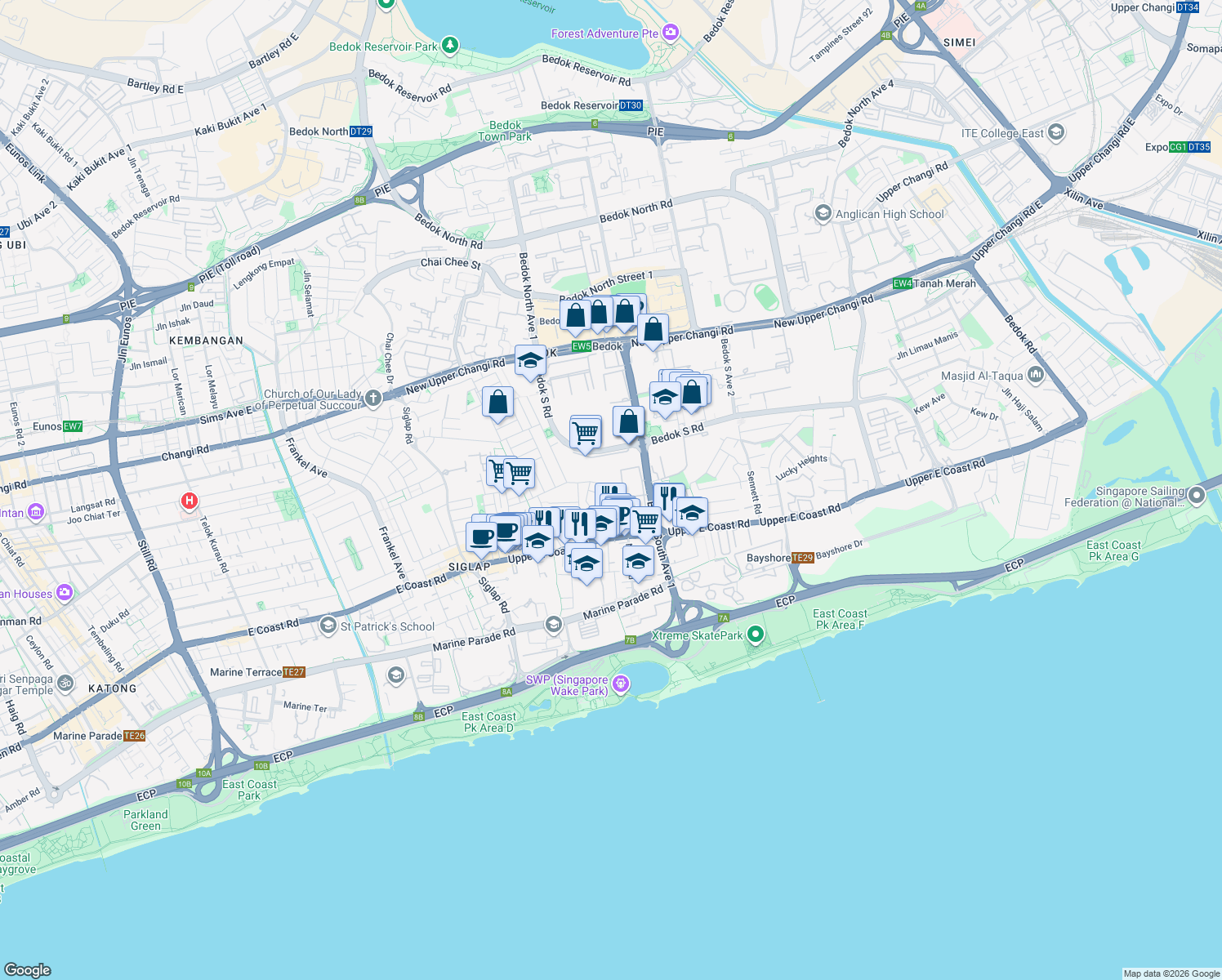The image size is (1222, 980).
Task: Open school marker sitting on Upper E Coast Rd label
Action: pyautogui.click(x=692, y=514)
